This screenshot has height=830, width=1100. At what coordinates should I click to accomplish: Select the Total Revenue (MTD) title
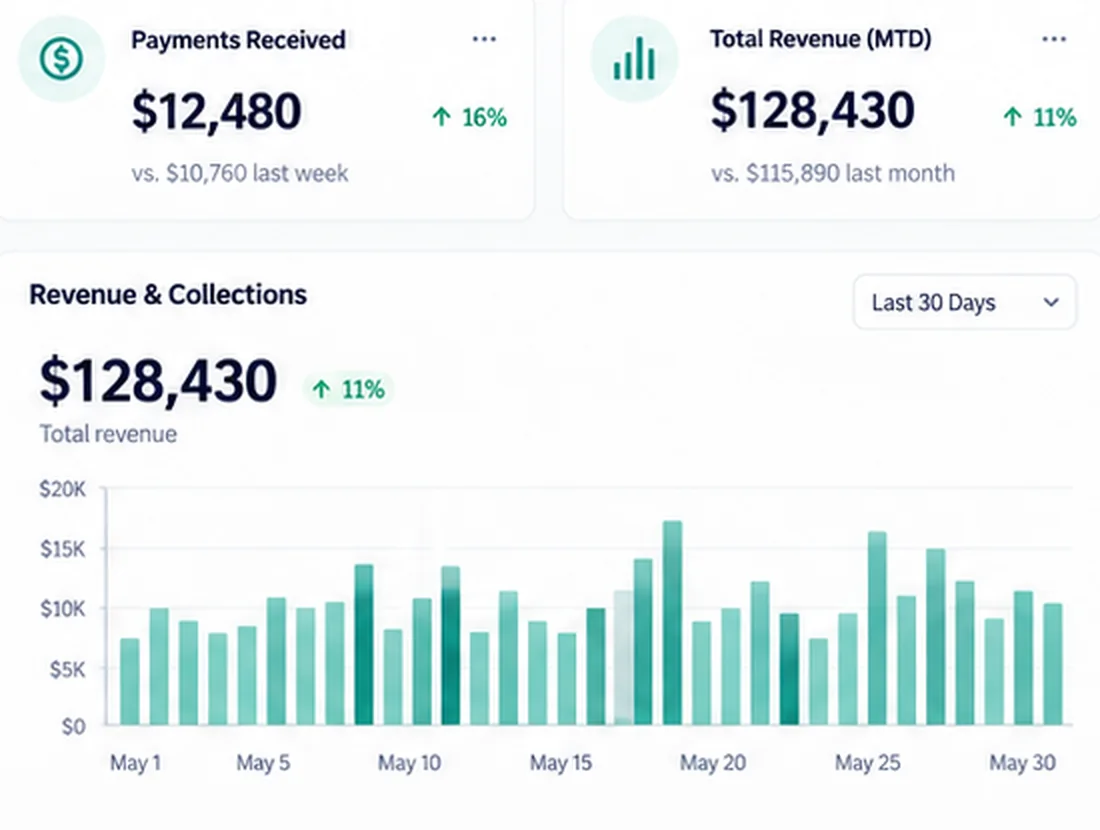(821, 39)
